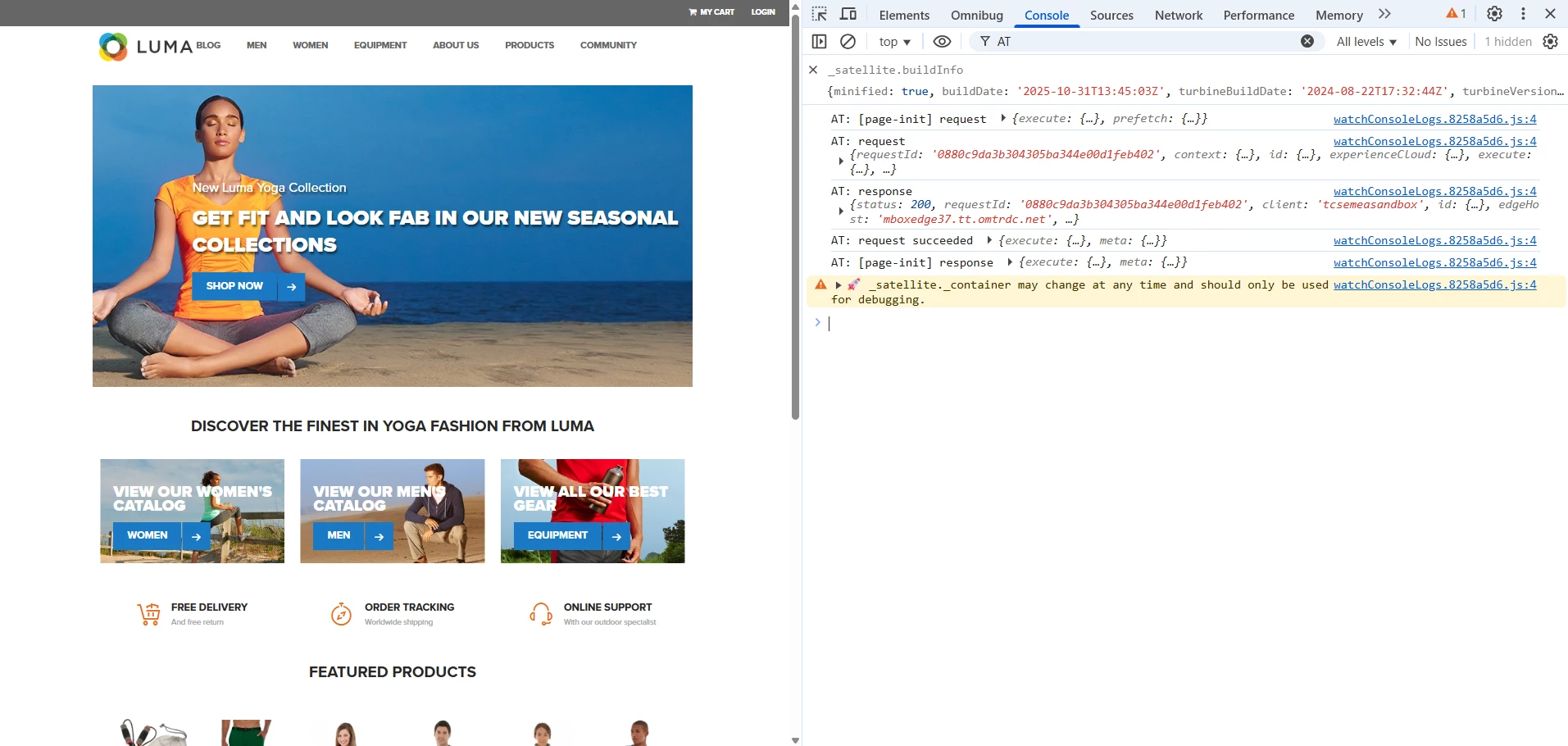Click the Free Delivery cart icon

pos(148,614)
